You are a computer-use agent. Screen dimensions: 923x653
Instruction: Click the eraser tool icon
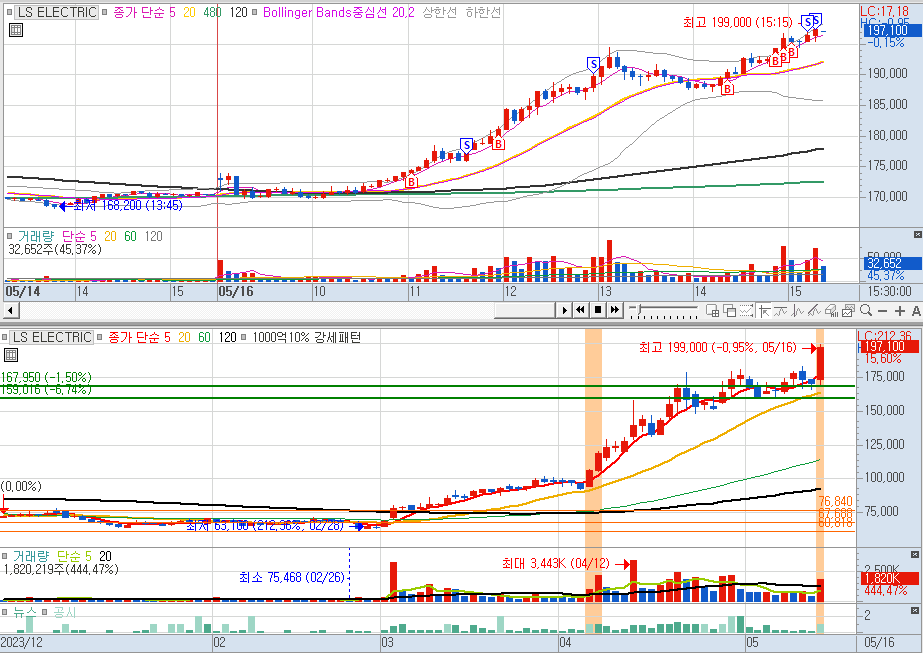[831, 310]
